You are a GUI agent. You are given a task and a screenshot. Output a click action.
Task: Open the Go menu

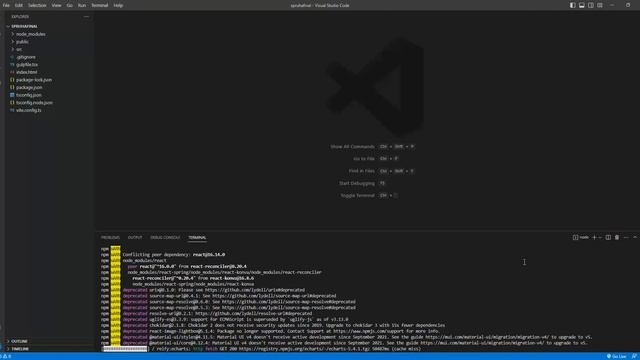coord(70,5)
